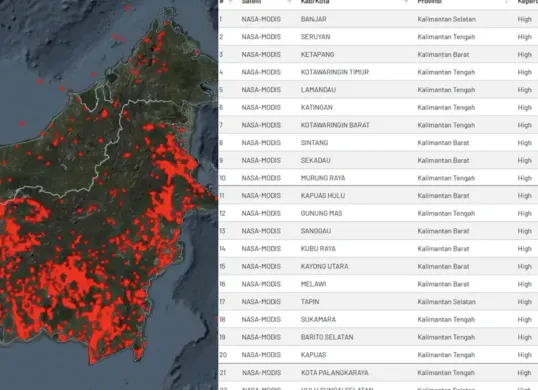Select the TAPIN regency cell
The image size is (538, 390).
coord(310,302)
